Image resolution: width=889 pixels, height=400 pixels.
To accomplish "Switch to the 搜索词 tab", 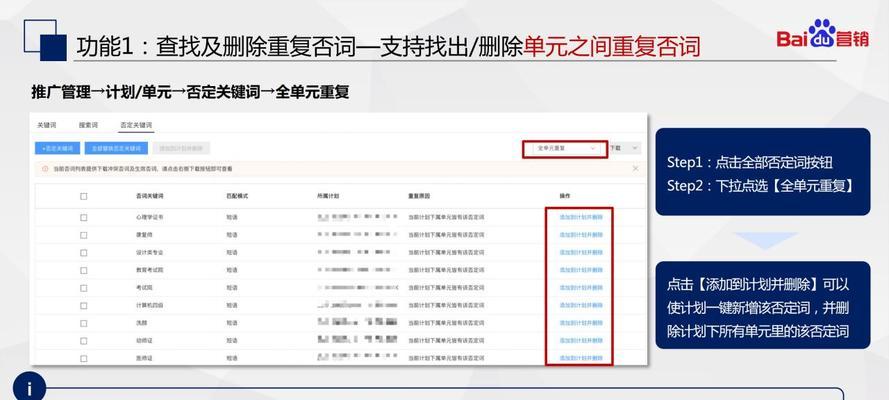I will click(x=88, y=125).
